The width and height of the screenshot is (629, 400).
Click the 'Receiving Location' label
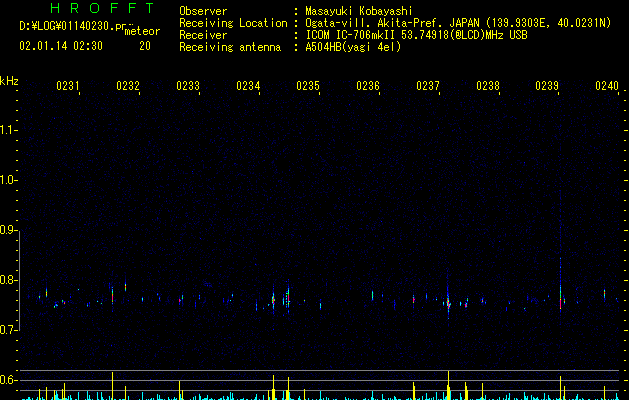point(233,23)
